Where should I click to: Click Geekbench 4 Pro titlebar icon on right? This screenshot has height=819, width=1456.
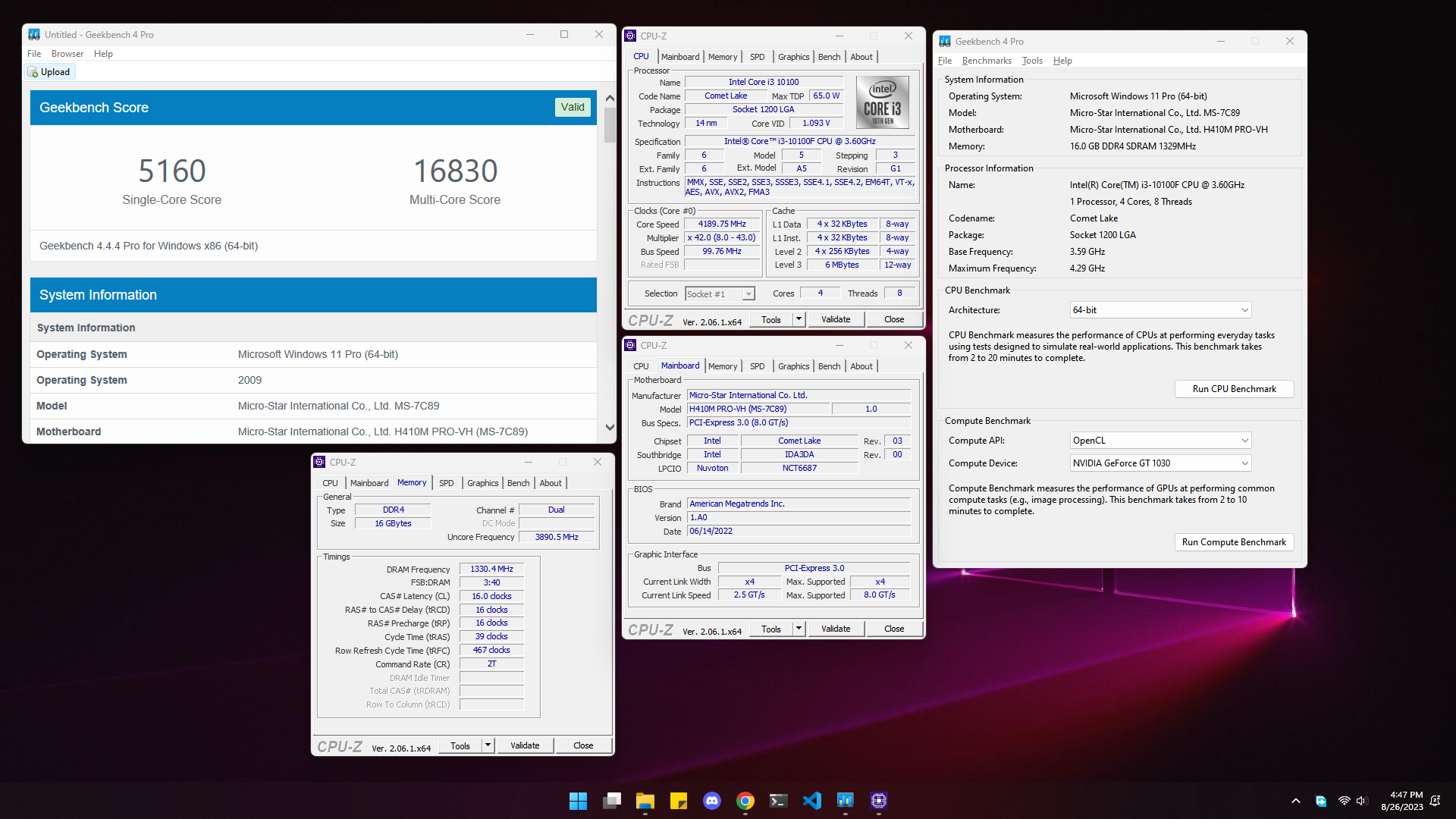pyautogui.click(x=945, y=42)
